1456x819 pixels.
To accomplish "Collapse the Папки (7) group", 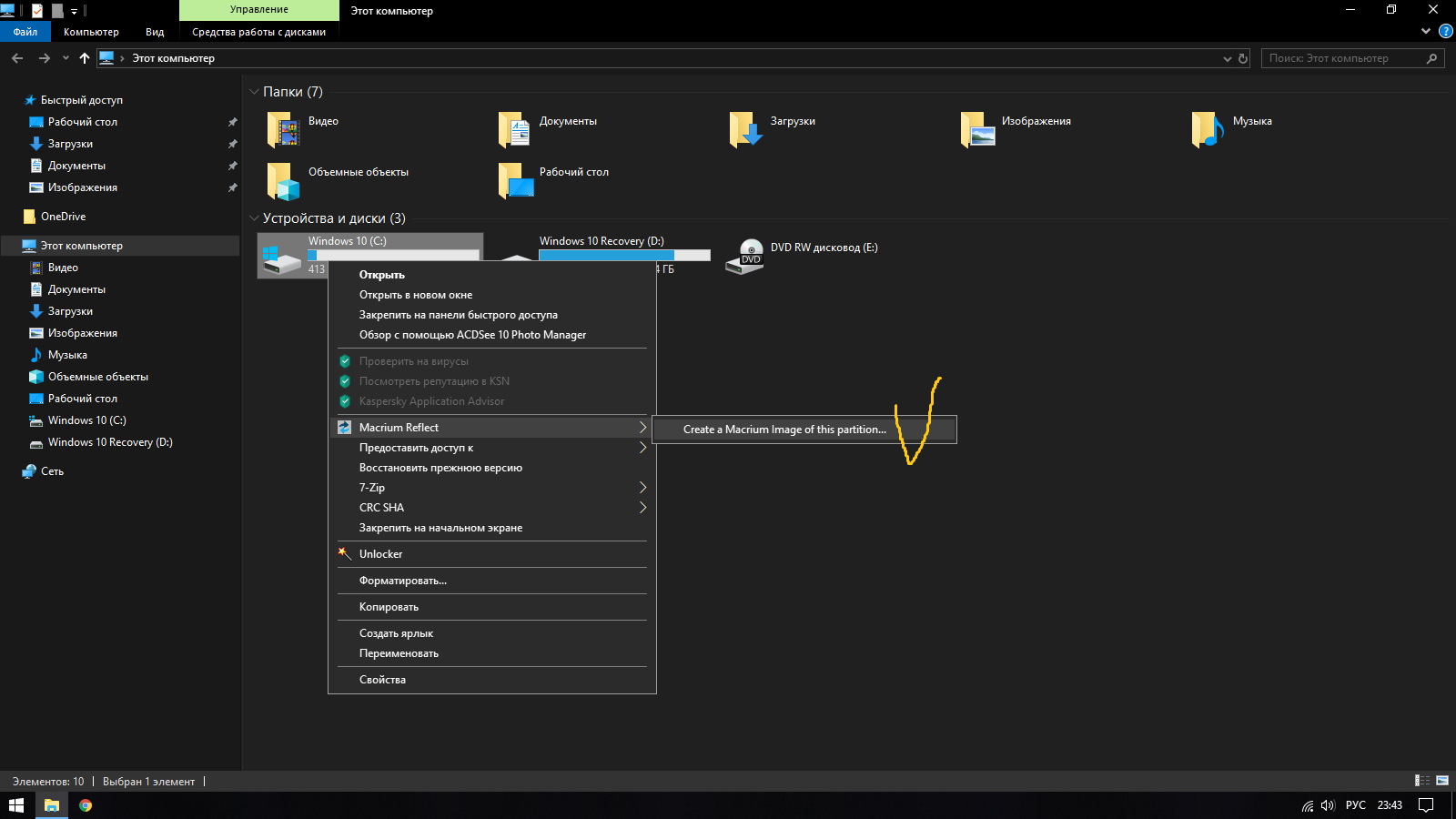I will tap(254, 92).
